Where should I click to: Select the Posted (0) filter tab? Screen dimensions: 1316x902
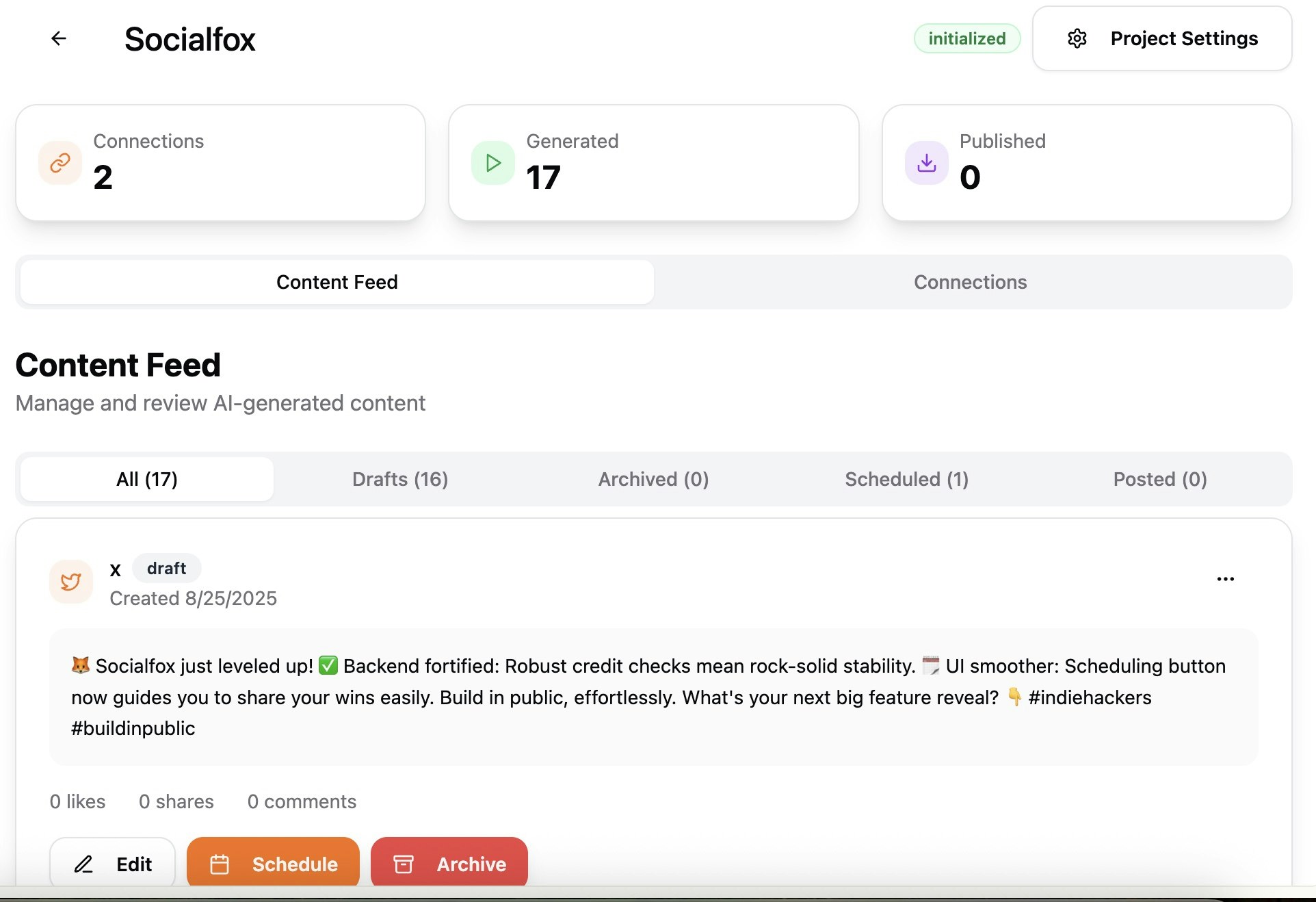coord(1160,479)
